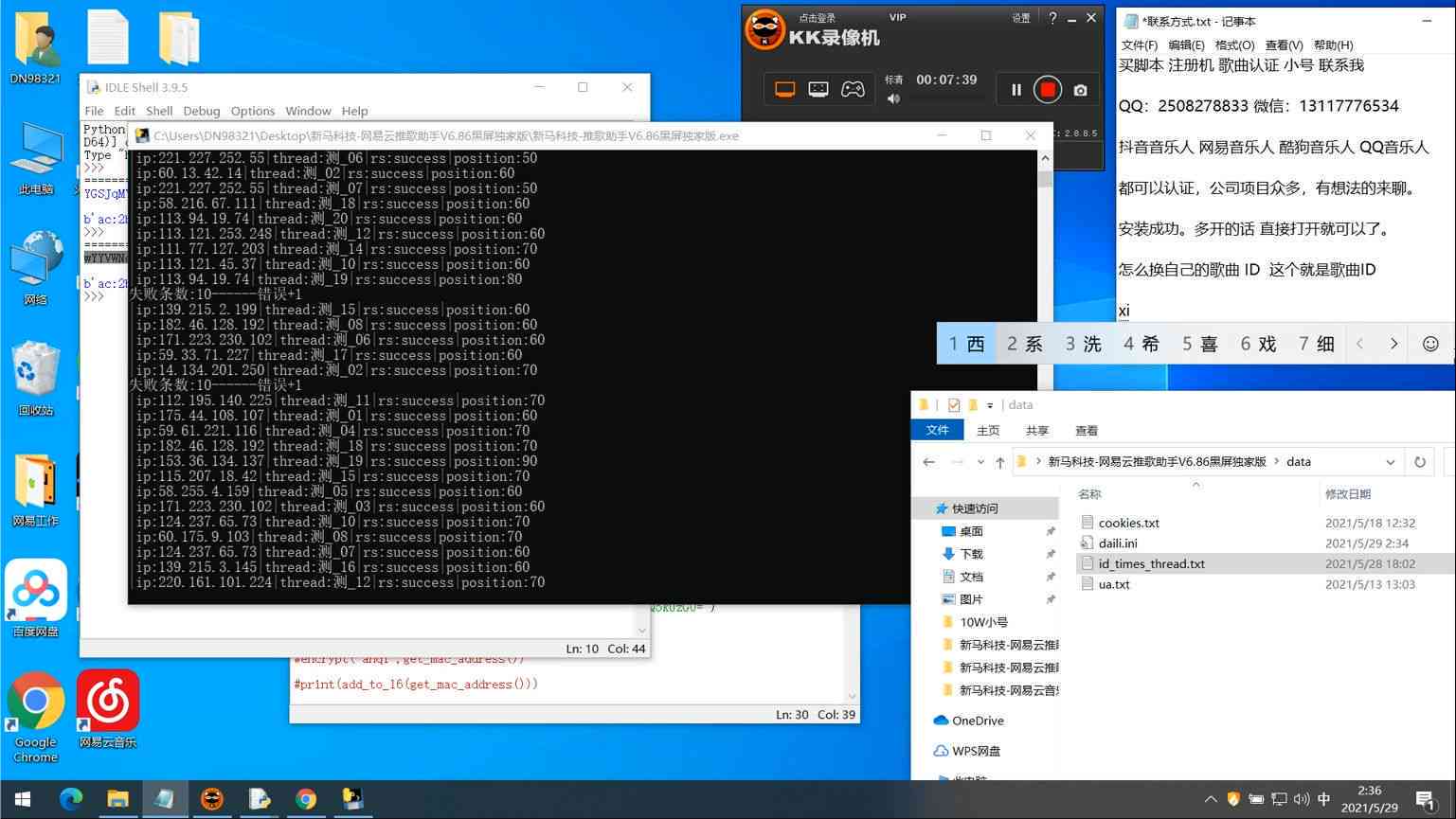Open OneDrive in Explorer sidebar
Image resolution: width=1456 pixels, height=819 pixels.
978,721
